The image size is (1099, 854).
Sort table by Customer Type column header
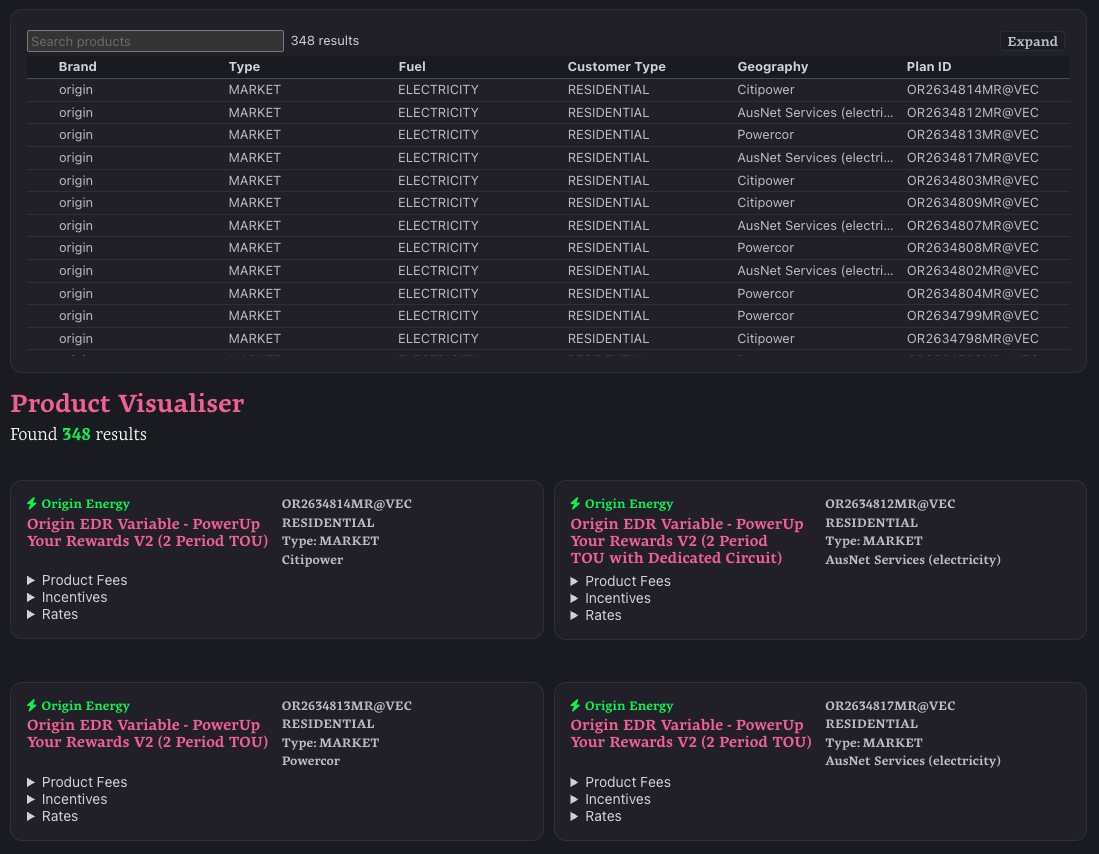coord(616,67)
